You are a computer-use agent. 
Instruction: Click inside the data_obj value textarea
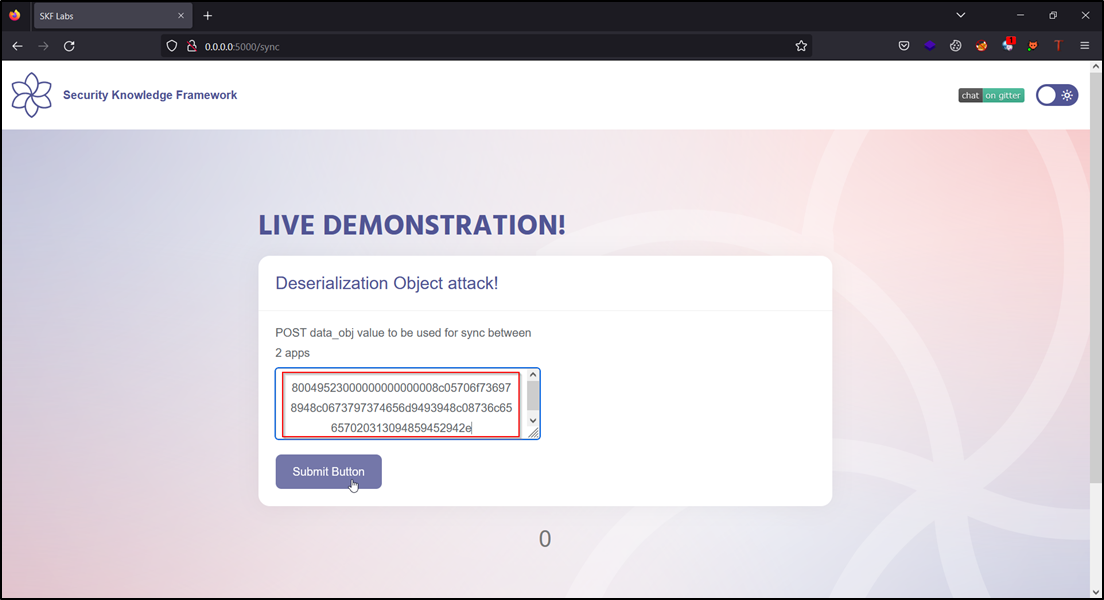400,404
